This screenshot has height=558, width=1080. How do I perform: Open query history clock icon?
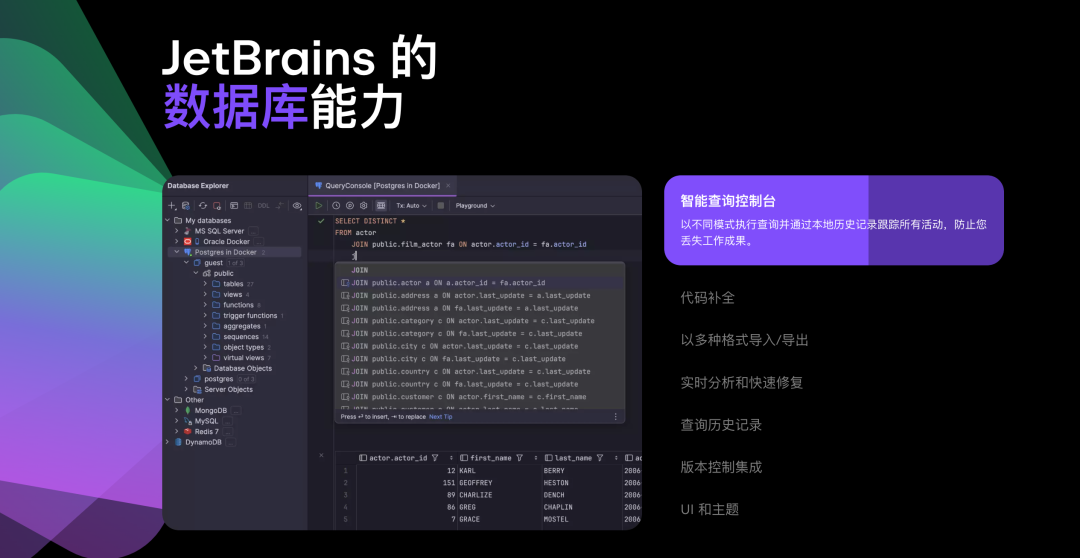tap(336, 205)
